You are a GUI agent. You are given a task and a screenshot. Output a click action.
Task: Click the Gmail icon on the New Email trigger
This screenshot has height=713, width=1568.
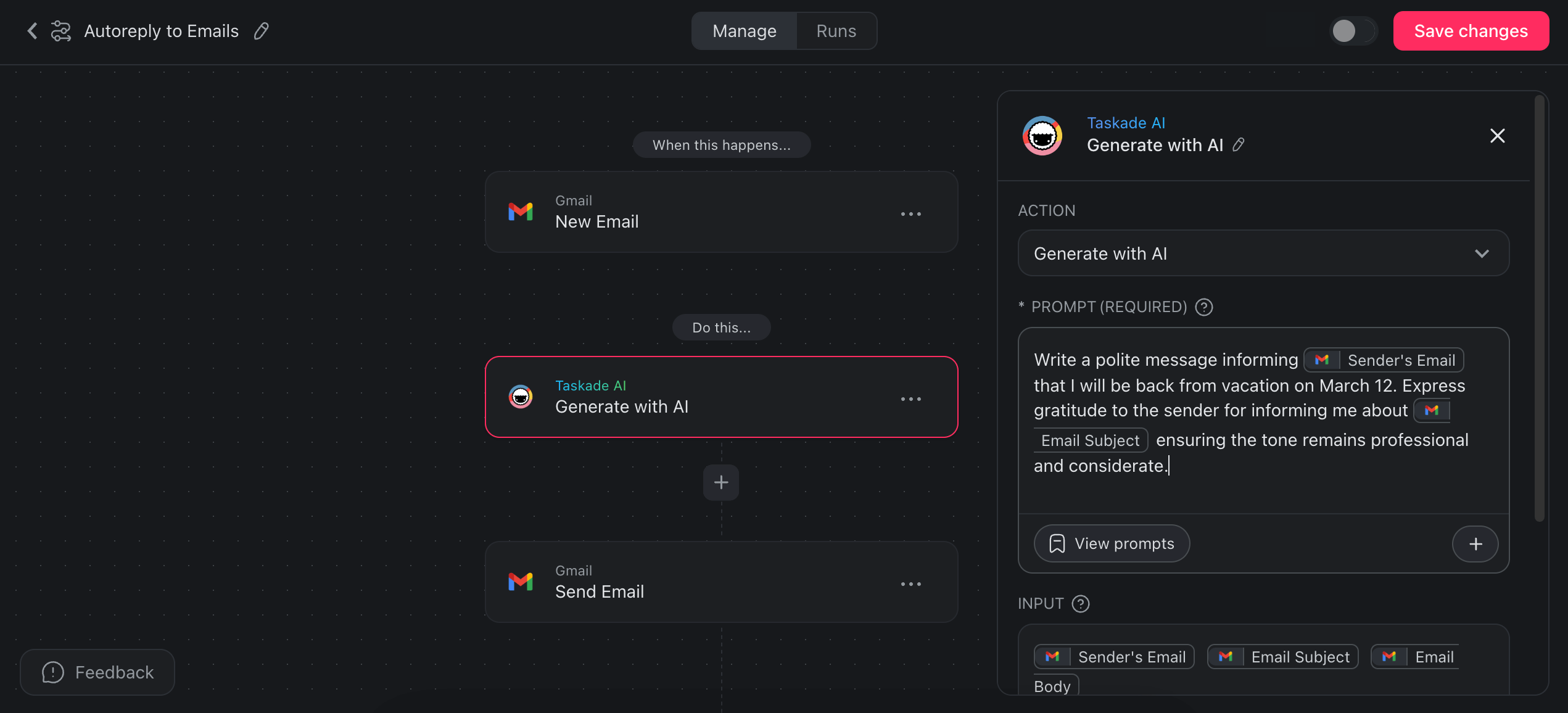tap(521, 212)
